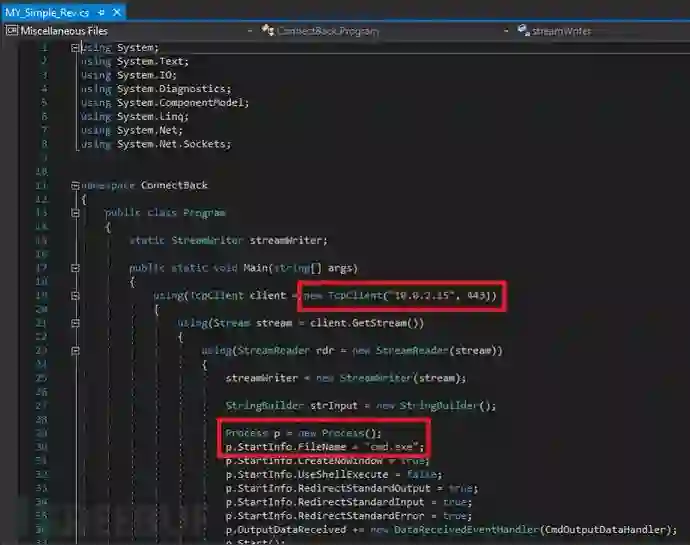690x545 pixels.
Task: Click the 'System.IO' using line
Action: (x=128, y=75)
